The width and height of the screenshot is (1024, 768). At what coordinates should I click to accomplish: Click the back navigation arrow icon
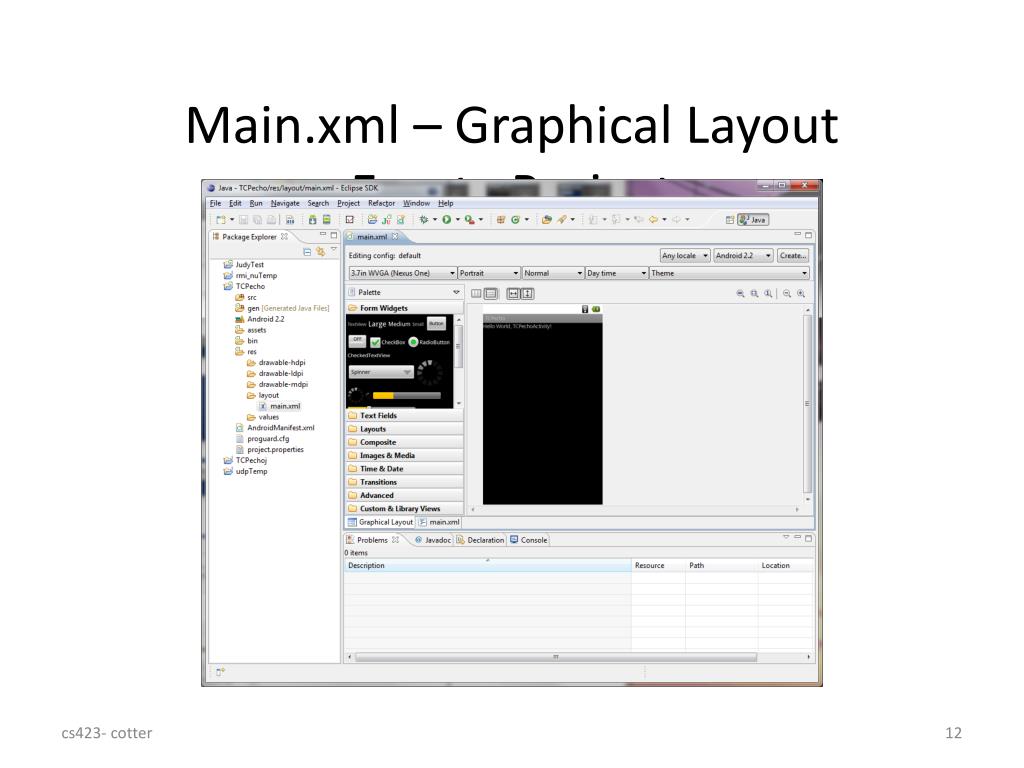(653, 220)
